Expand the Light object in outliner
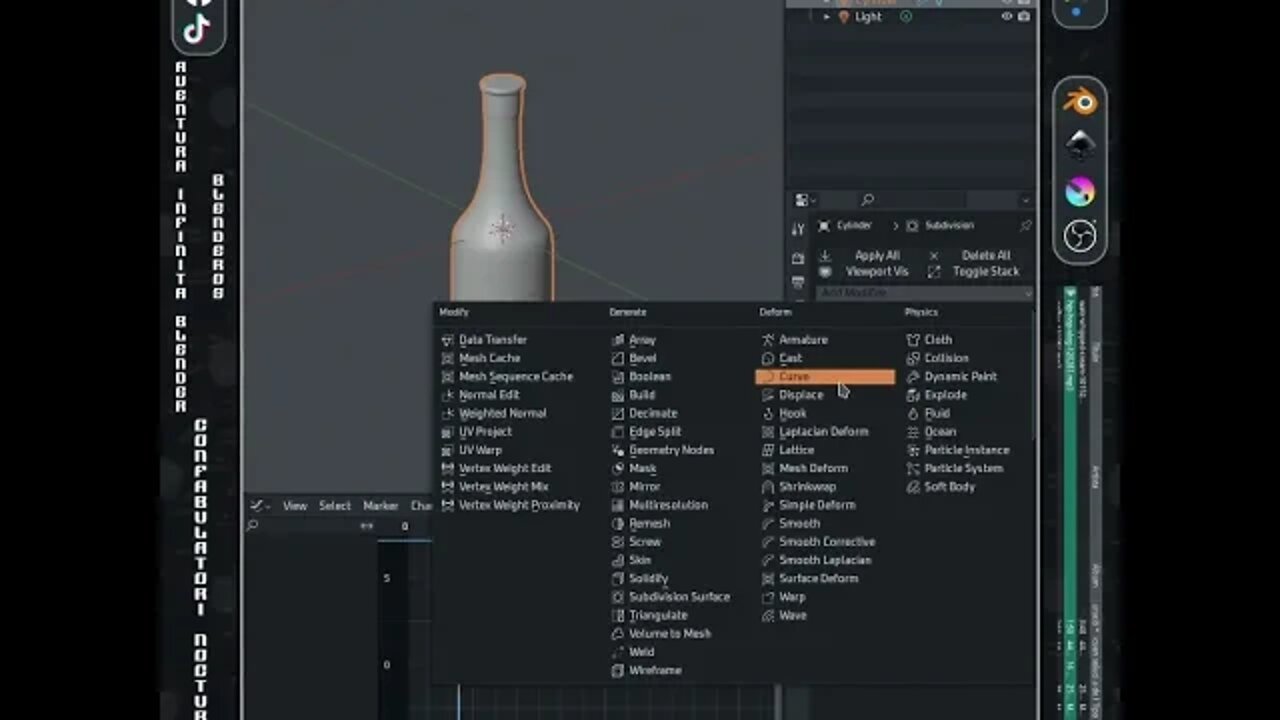The width and height of the screenshot is (1280, 720). click(x=826, y=17)
